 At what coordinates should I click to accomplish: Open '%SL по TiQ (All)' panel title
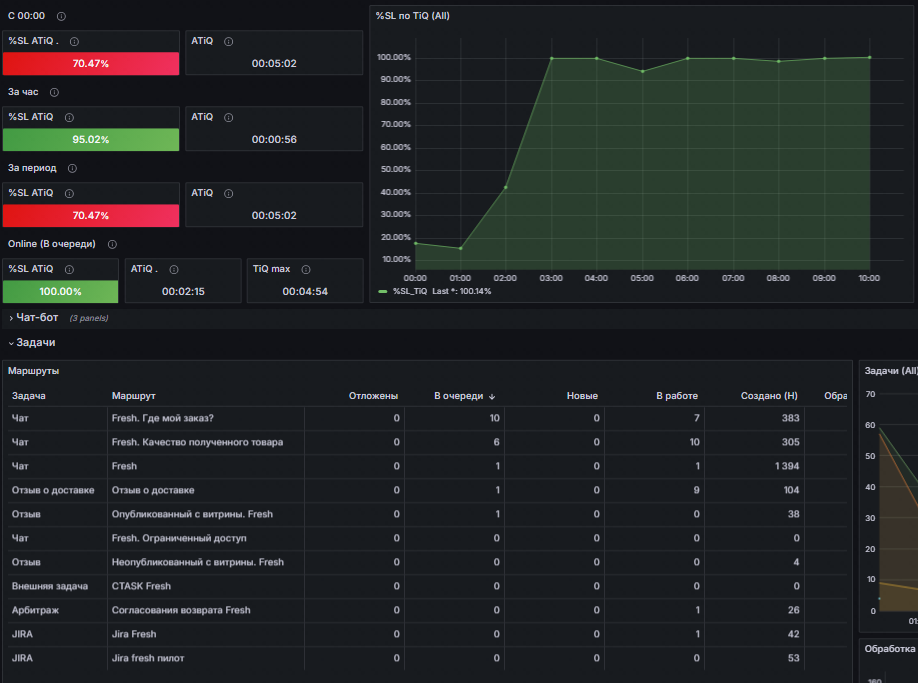[x=413, y=16]
